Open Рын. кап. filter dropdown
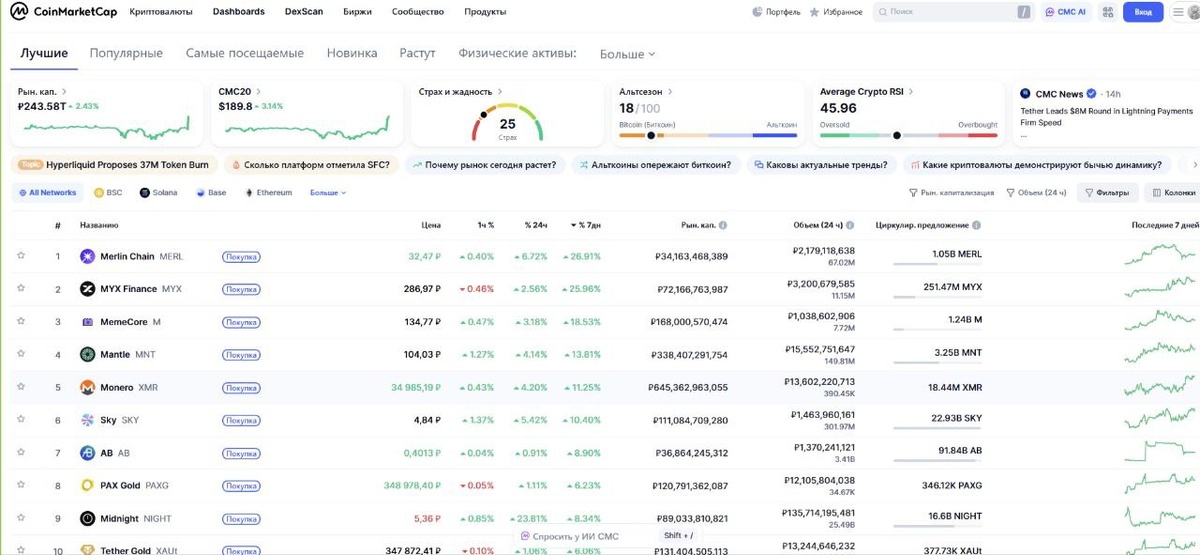1200x555 pixels. [x=952, y=192]
